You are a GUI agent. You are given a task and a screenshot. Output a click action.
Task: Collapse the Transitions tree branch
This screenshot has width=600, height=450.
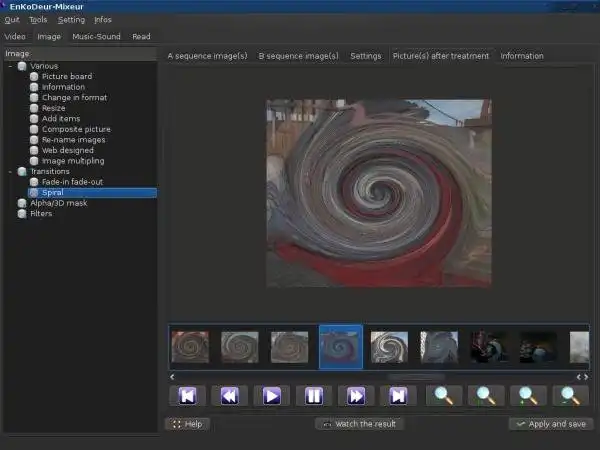coord(10,171)
